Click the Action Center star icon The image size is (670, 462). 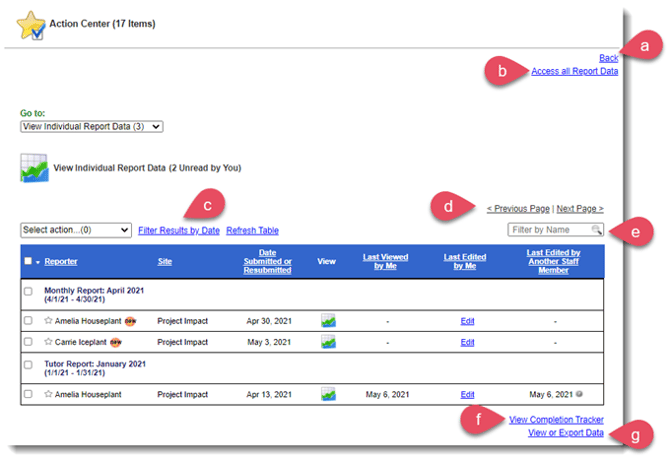(31, 24)
